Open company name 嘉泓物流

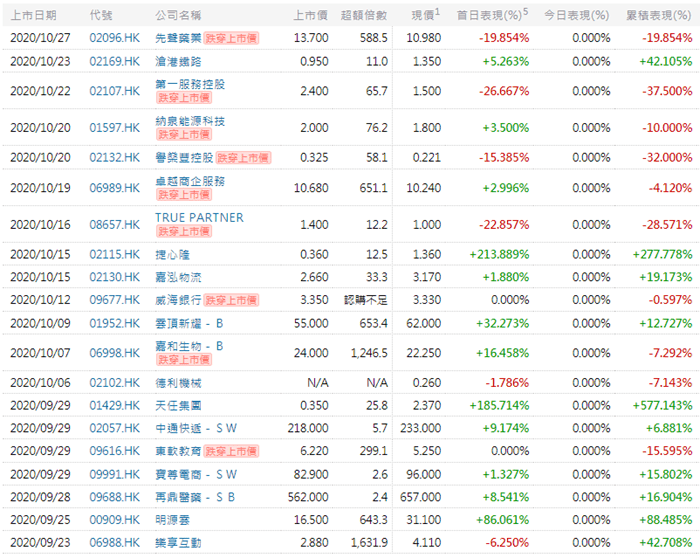(x=178, y=278)
